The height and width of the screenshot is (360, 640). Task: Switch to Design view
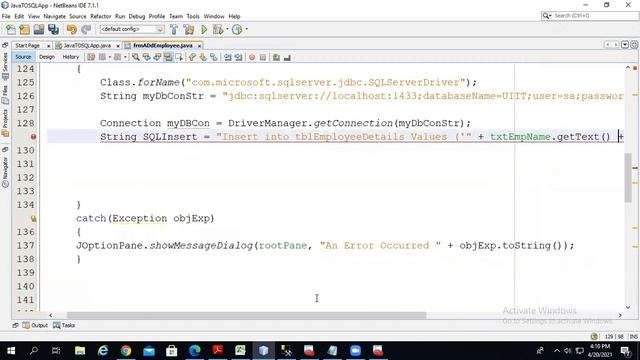click(x=47, y=57)
